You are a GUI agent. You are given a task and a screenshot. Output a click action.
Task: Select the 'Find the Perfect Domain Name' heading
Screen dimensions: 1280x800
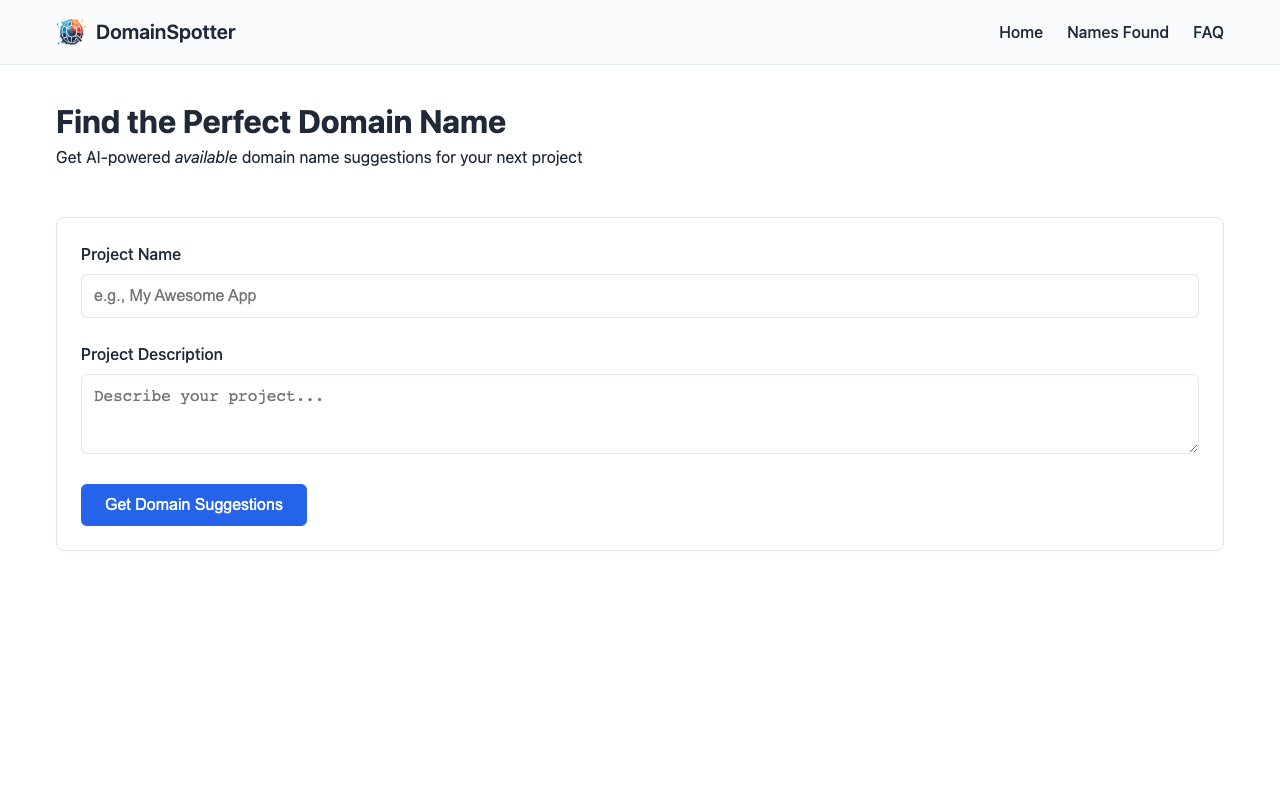pyautogui.click(x=281, y=122)
